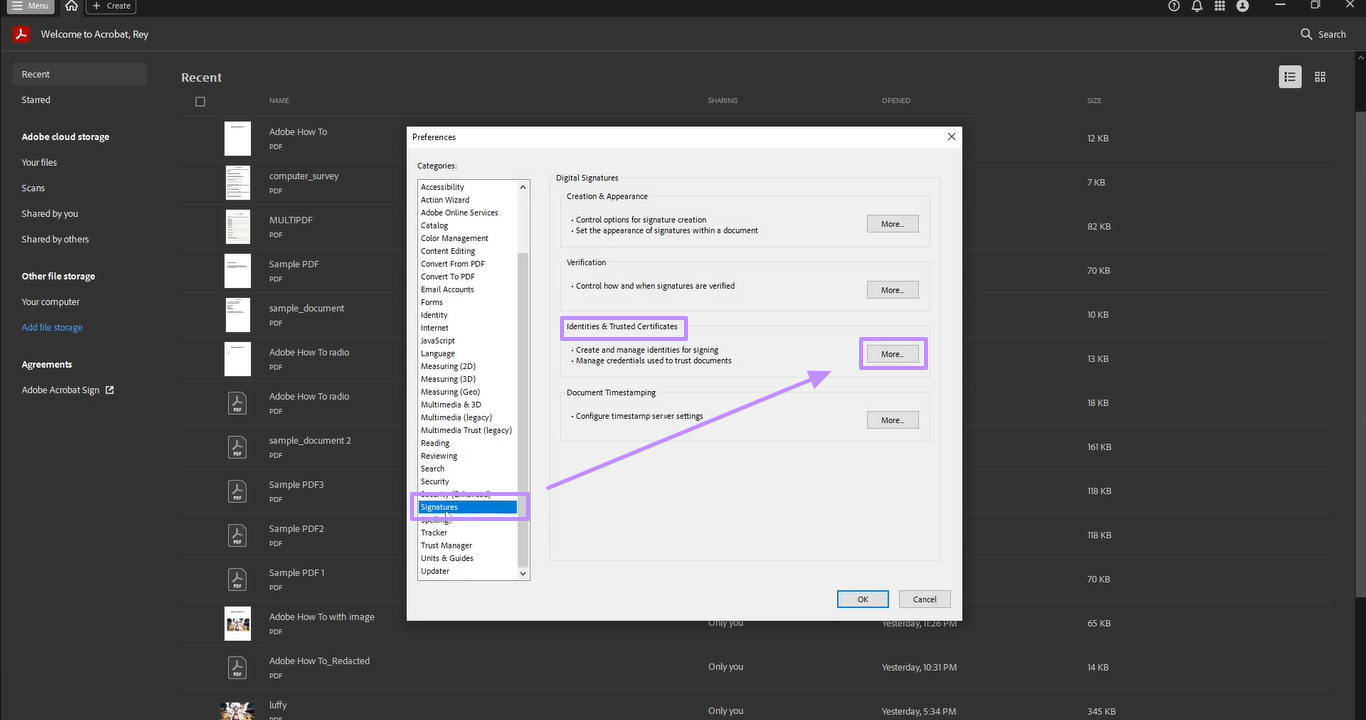
Task: Open the Adobe How To_Redacted PDF icon
Action: tap(237, 667)
